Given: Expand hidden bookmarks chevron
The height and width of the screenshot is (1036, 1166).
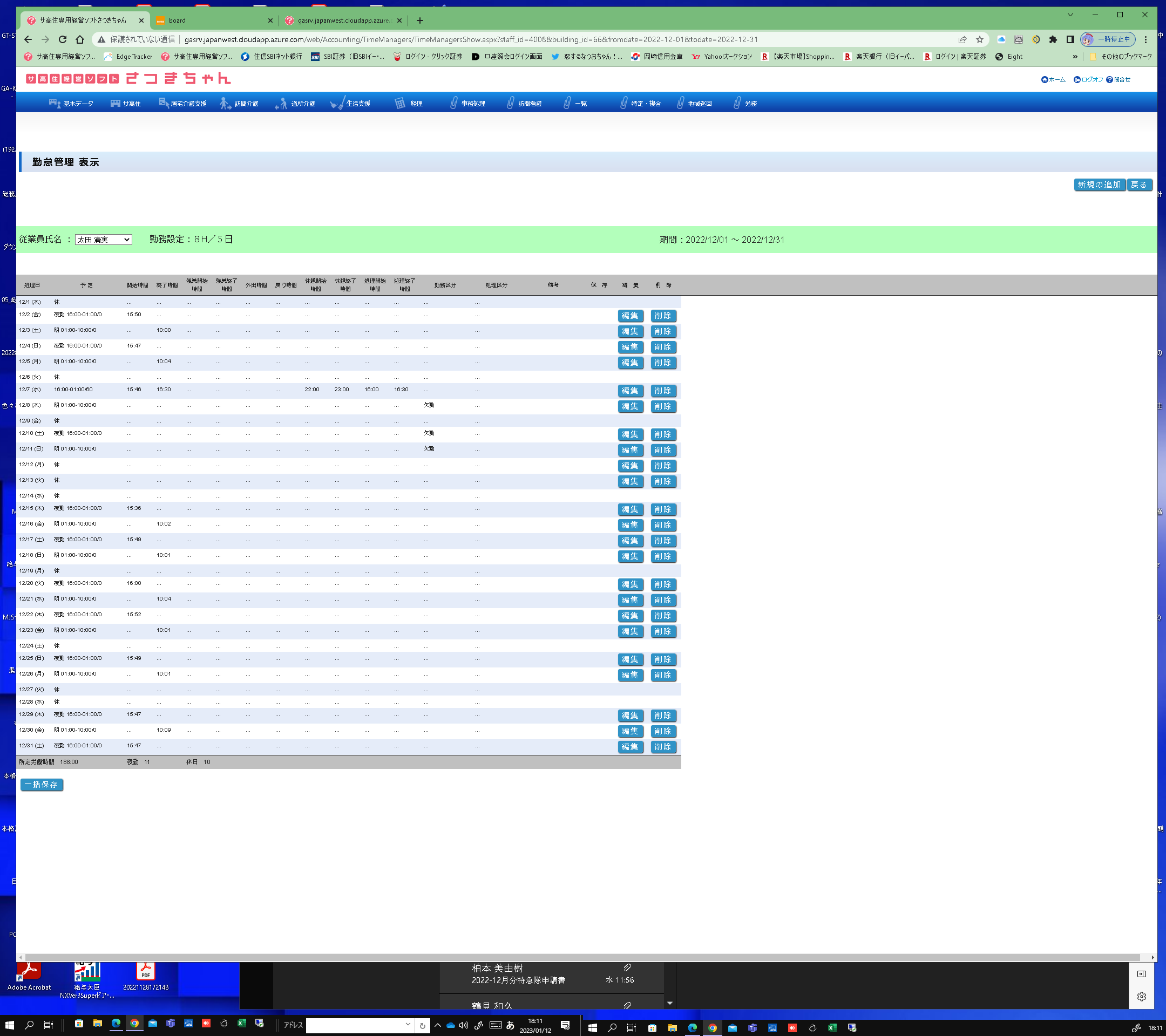Looking at the screenshot, I should coord(1075,57).
